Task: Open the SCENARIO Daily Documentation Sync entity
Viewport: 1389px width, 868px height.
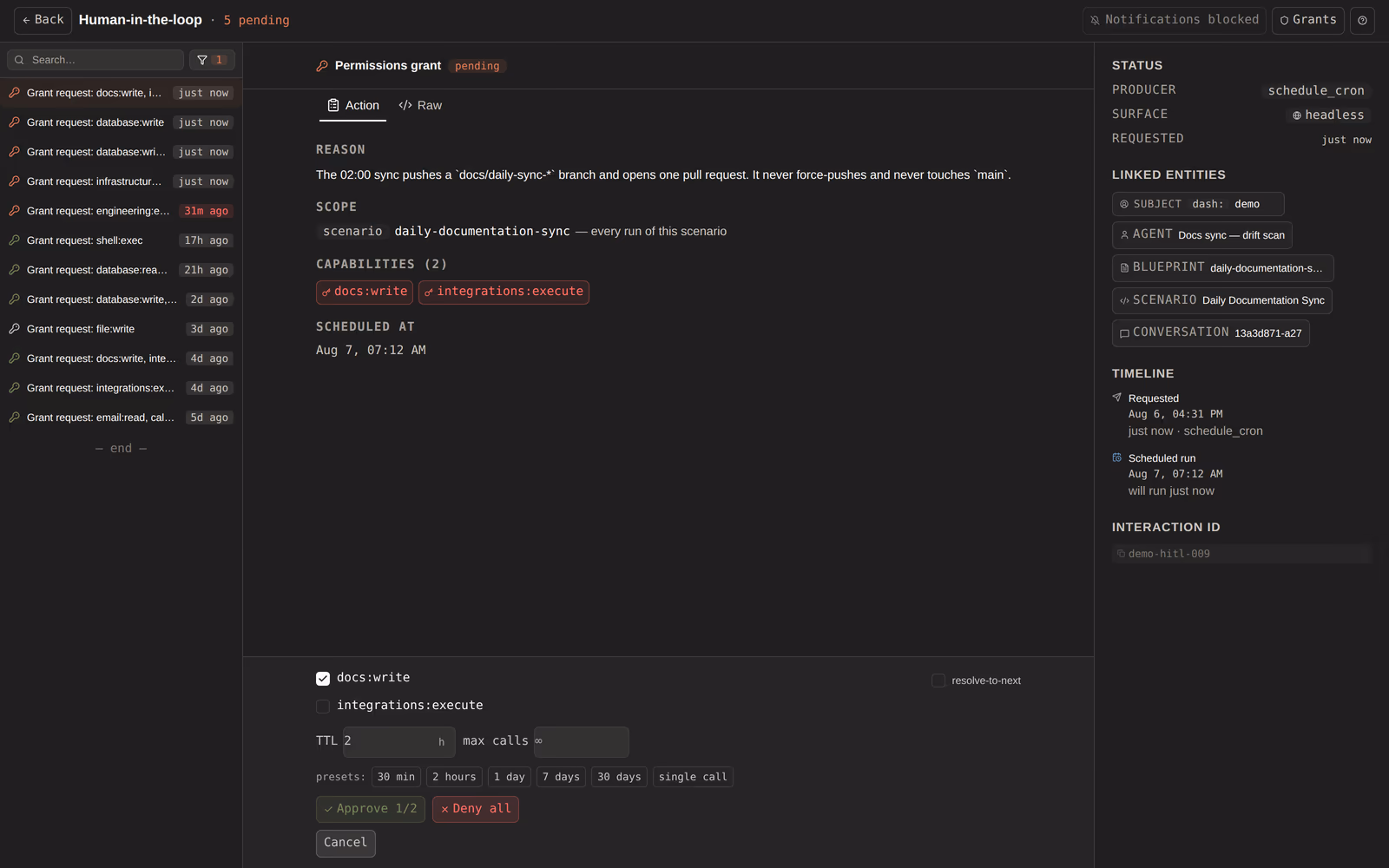Action: coord(1222,300)
